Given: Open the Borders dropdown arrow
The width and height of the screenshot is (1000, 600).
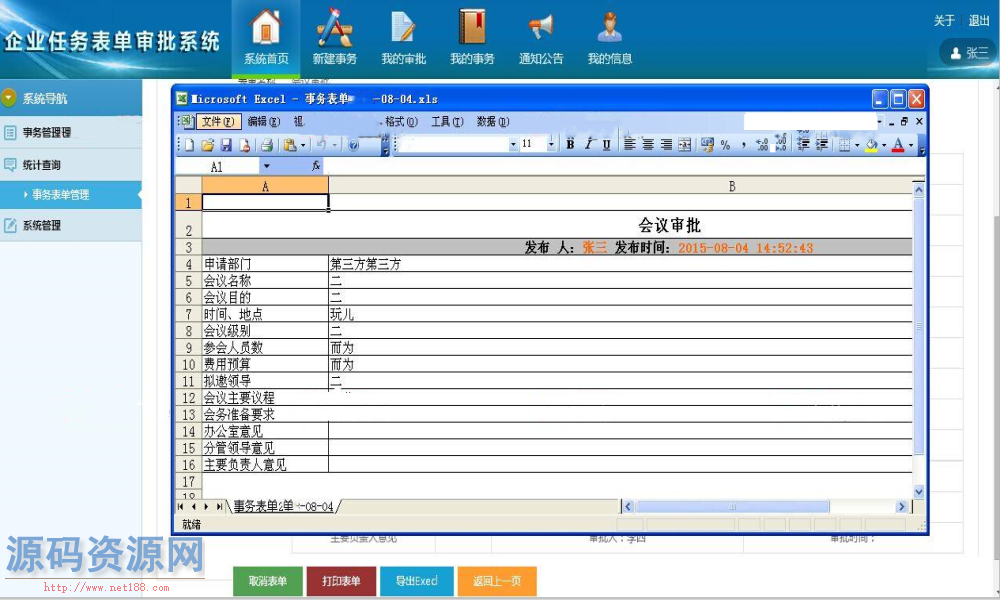Looking at the screenshot, I should [857, 145].
